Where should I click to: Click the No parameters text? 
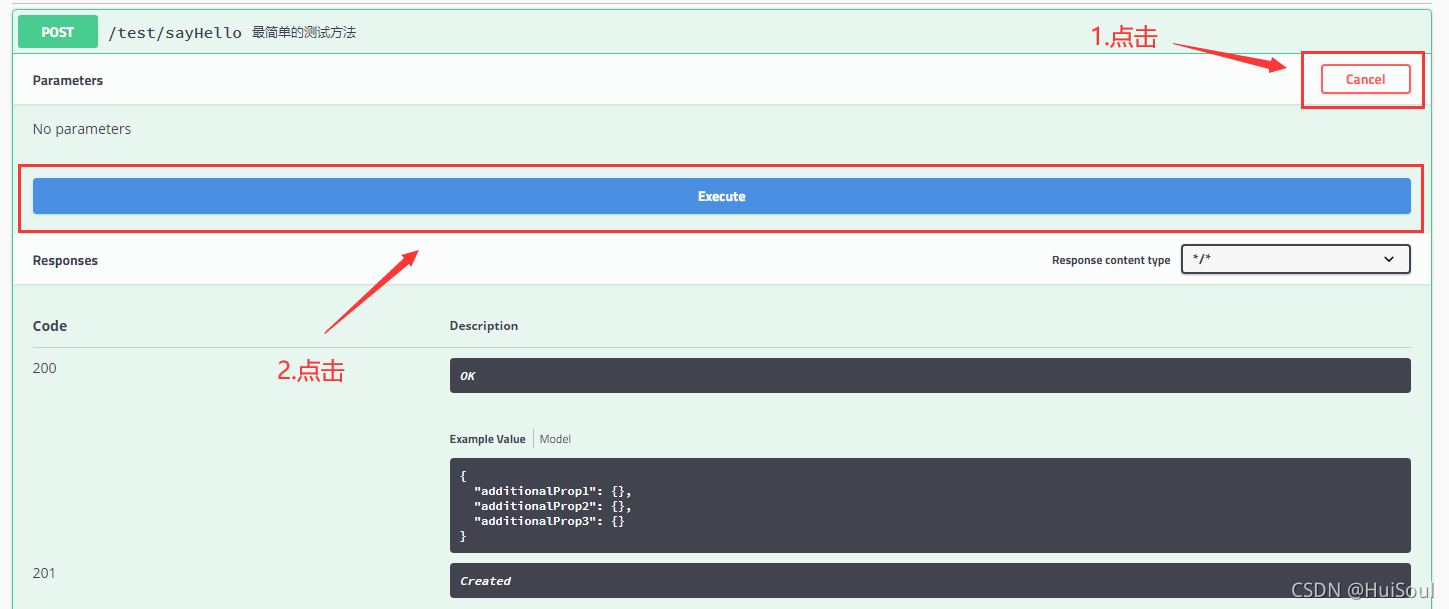pos(82,129)
